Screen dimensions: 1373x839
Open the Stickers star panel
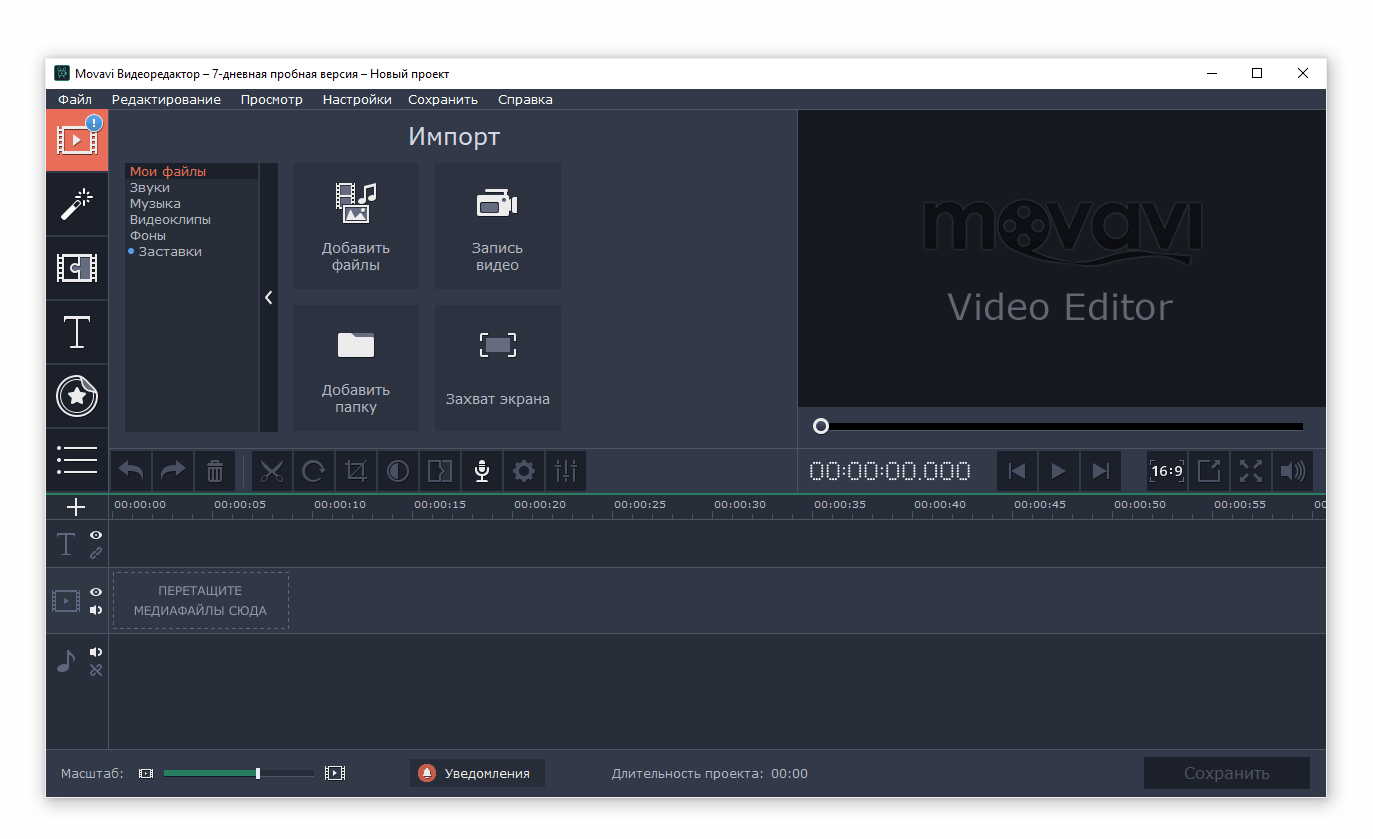(77, 396)
